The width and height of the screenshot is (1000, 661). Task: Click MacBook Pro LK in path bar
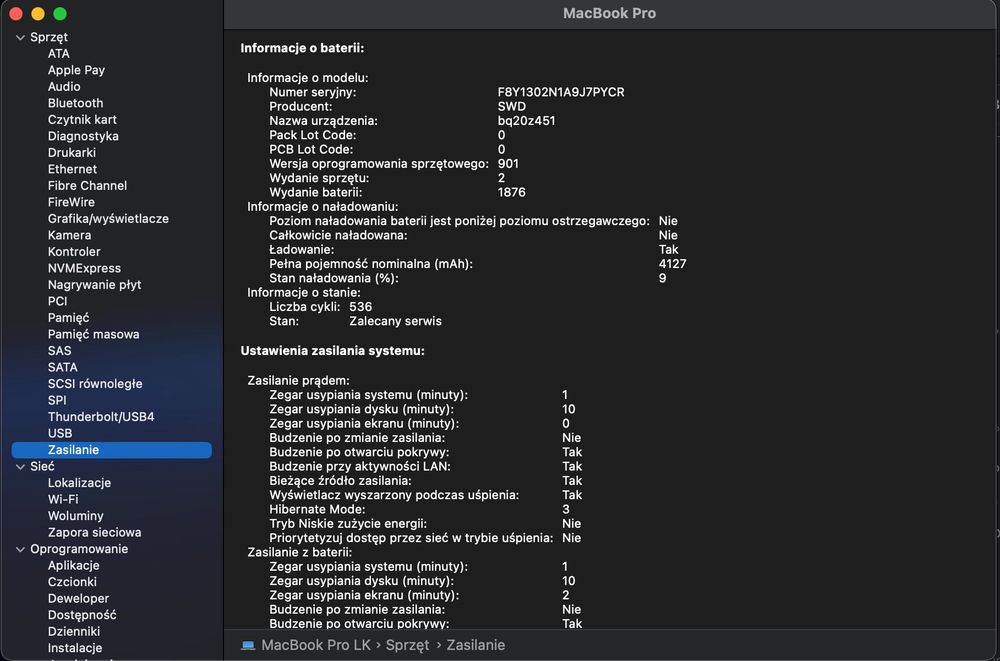[x=316, y=645]
